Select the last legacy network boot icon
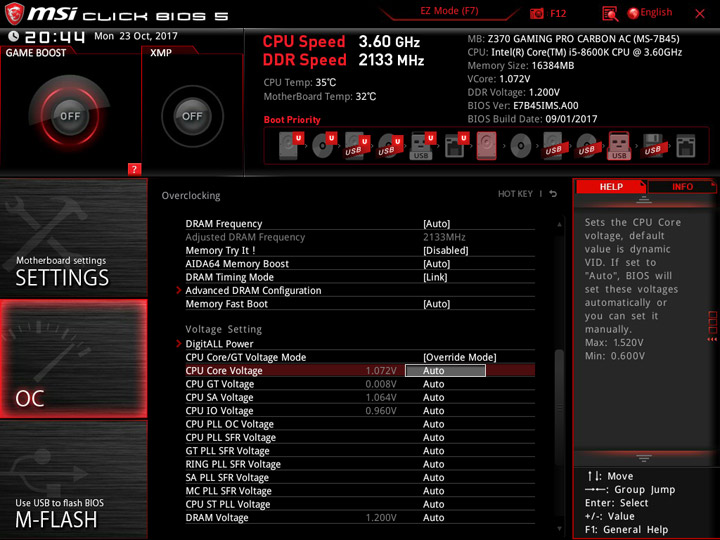 point(686,146)
